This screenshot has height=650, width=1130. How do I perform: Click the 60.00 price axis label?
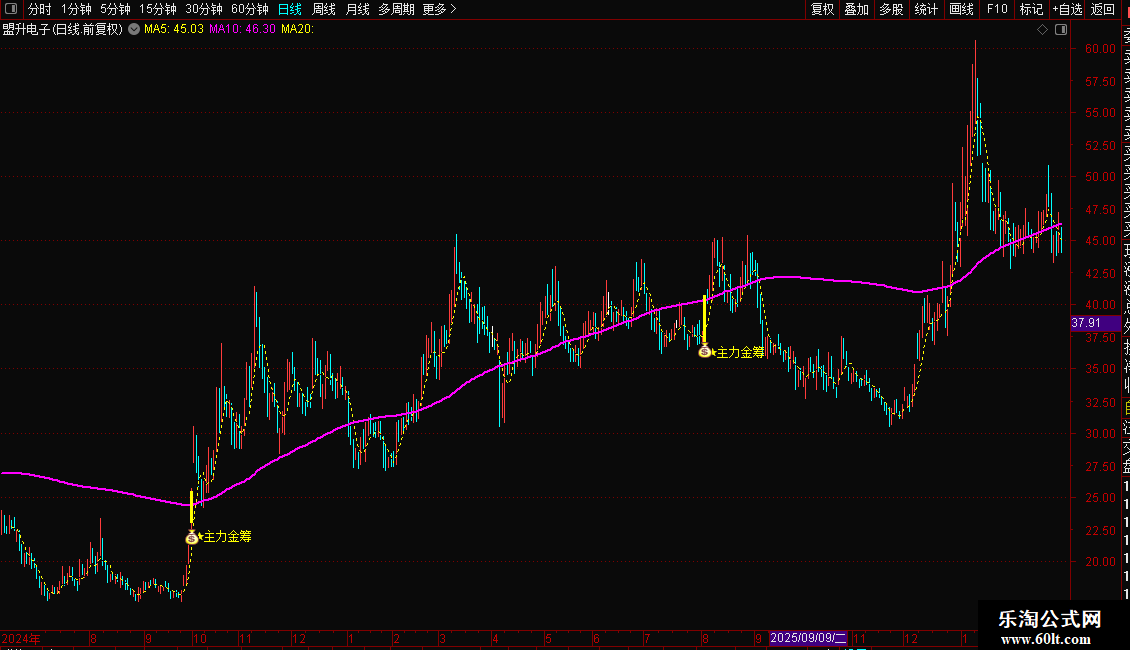click(x=1100, y=49)
